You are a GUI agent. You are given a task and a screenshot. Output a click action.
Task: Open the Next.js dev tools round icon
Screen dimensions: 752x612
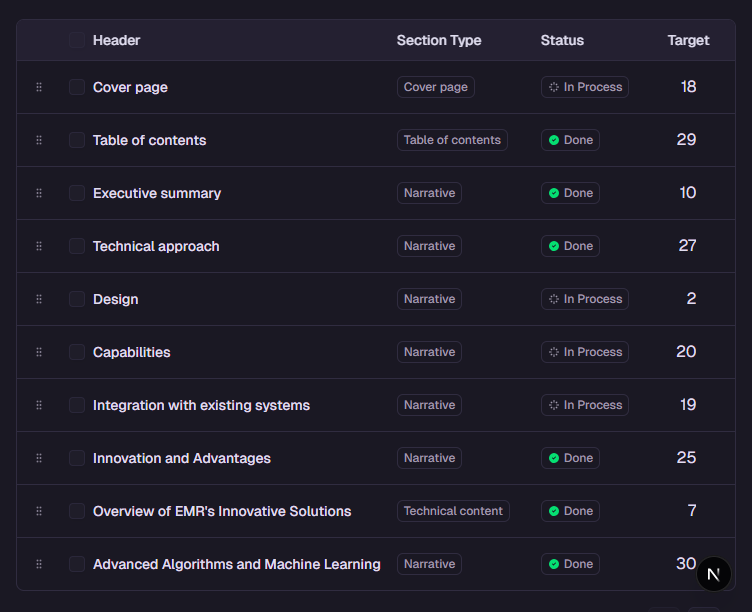(x=714, y=574)
